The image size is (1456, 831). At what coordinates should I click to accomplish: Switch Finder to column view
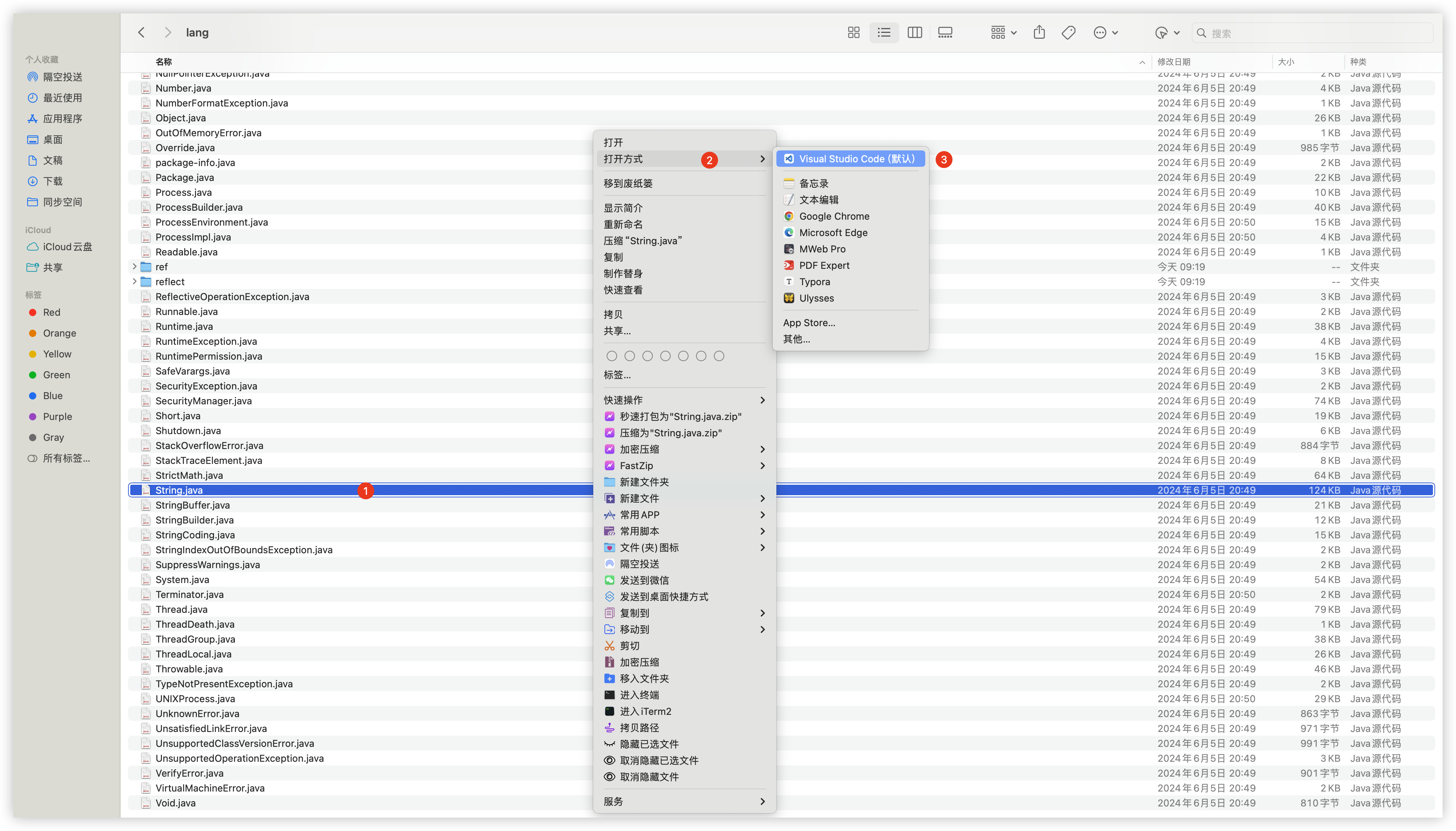tap(914, 32)
